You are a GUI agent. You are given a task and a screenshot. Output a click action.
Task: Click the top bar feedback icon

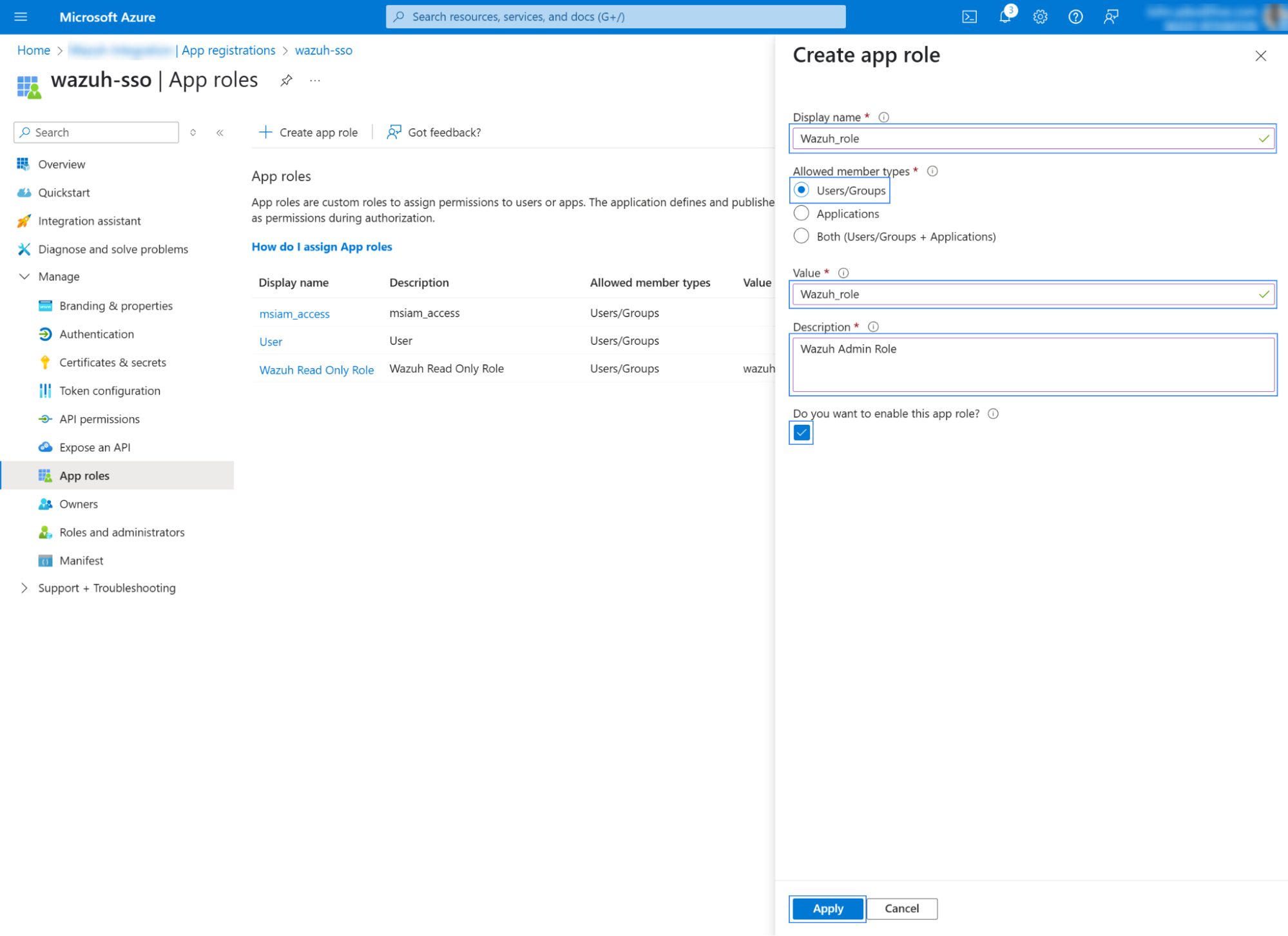(1110, 17)
